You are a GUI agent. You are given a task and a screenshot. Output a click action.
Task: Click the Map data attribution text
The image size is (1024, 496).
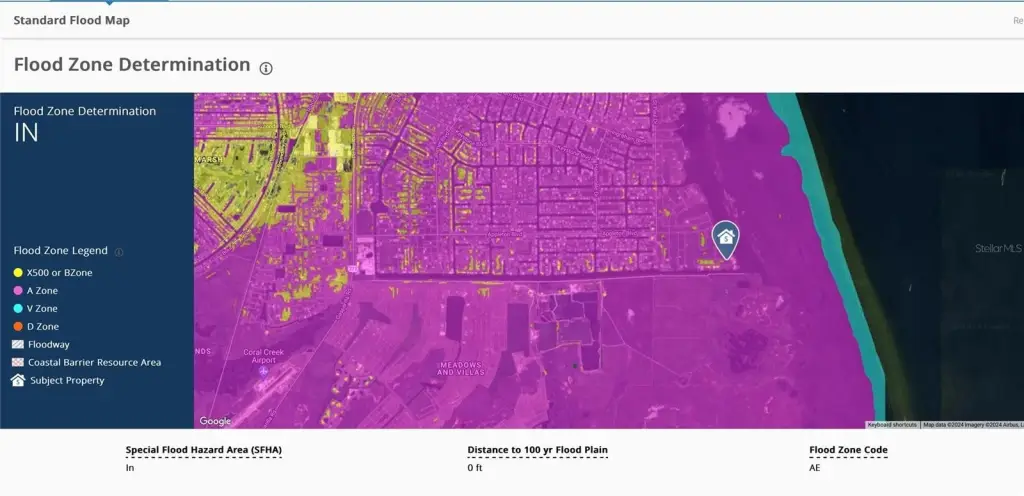970,425
